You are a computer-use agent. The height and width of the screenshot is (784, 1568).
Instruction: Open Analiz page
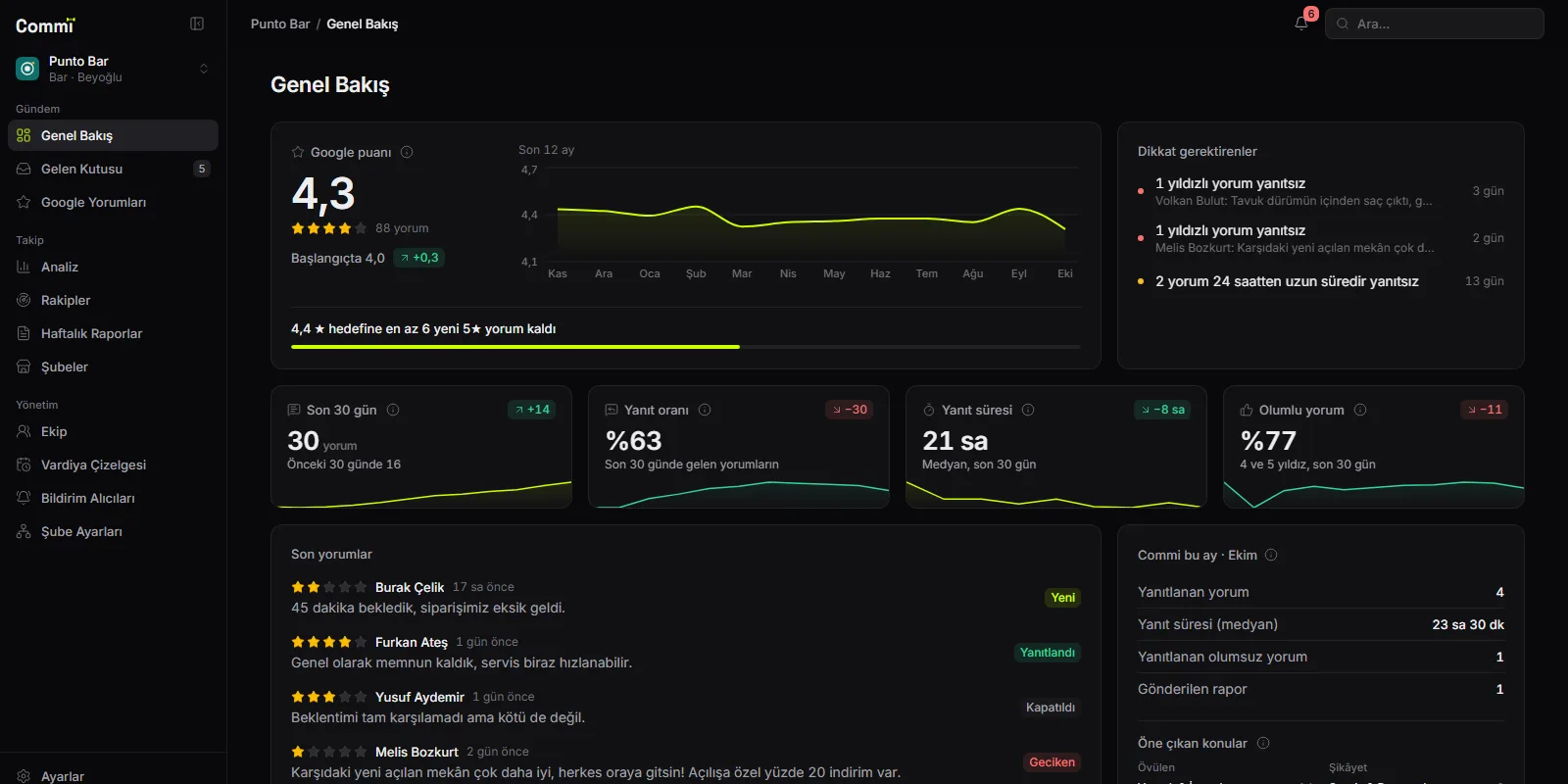pyautogui.click(x=113, y=267)
